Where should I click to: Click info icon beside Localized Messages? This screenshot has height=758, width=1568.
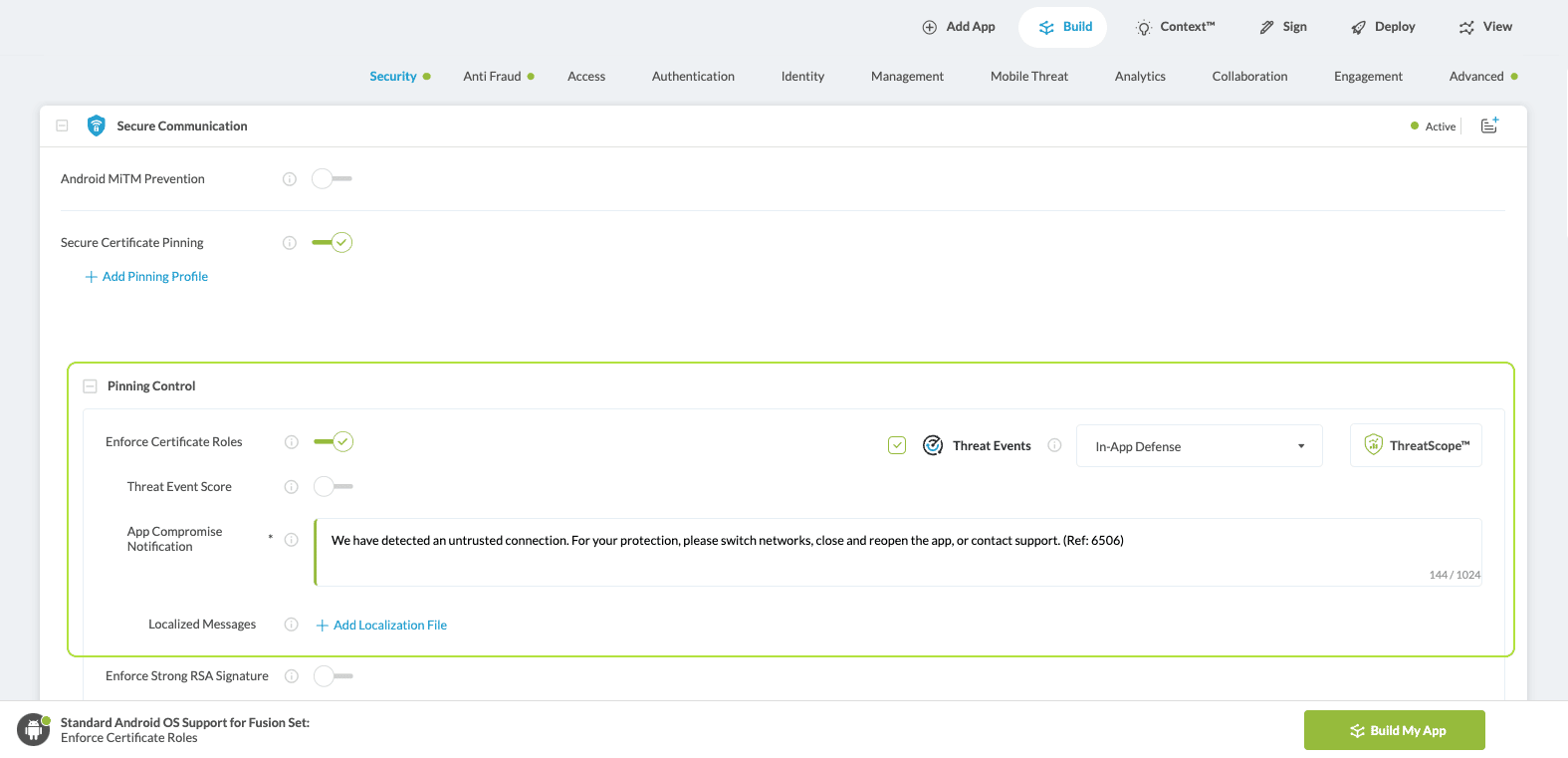[x=292, y=625]
